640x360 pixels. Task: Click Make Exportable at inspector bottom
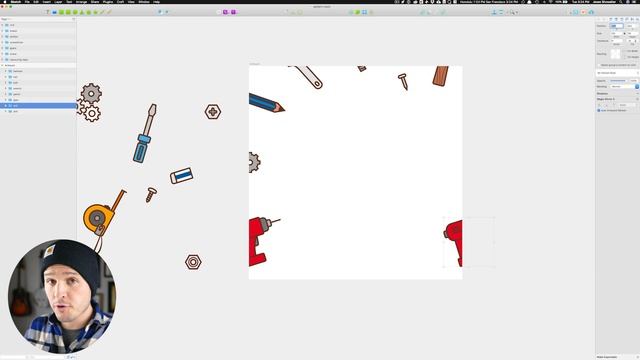[x=607, y=357]
